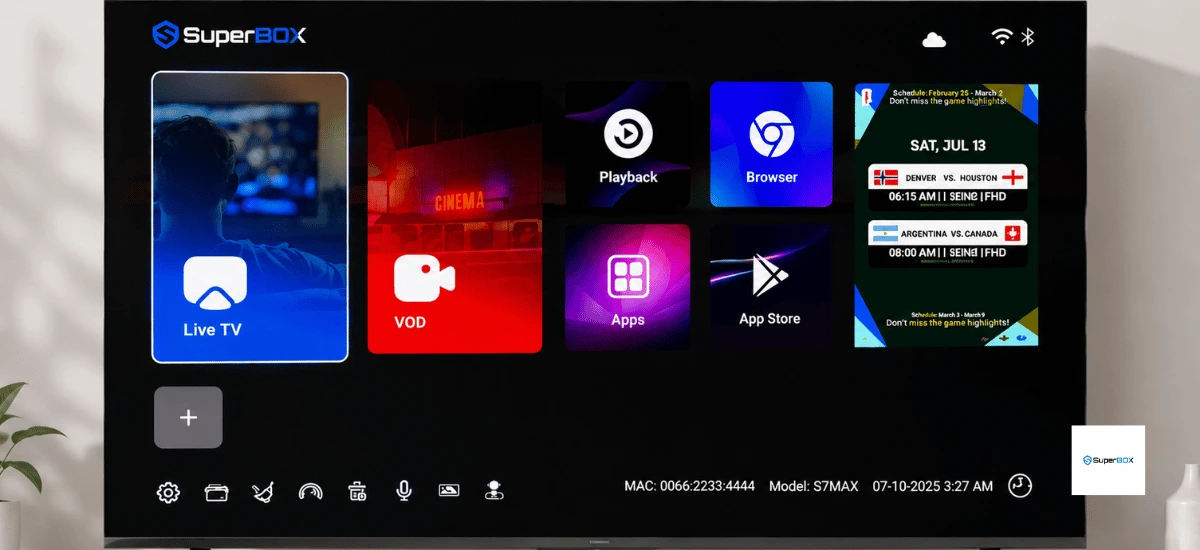
Task: Open settings gear icon
Action: (x=168, y=492)
